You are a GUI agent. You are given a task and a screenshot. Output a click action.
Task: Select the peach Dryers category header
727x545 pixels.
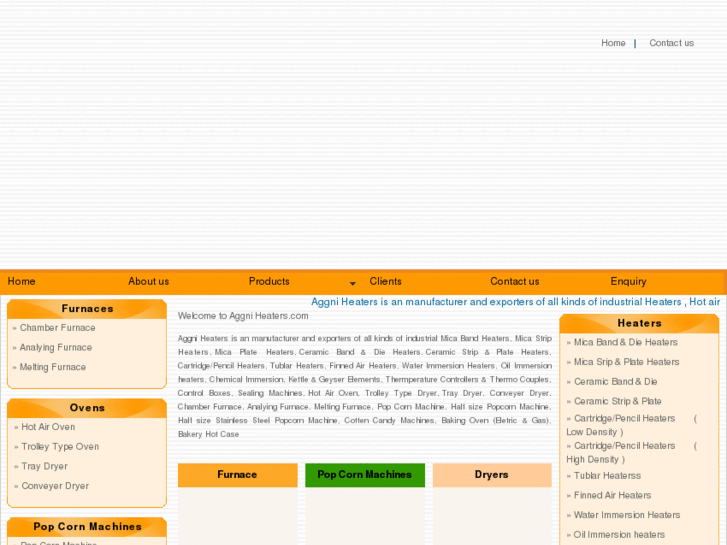(492, 475)
